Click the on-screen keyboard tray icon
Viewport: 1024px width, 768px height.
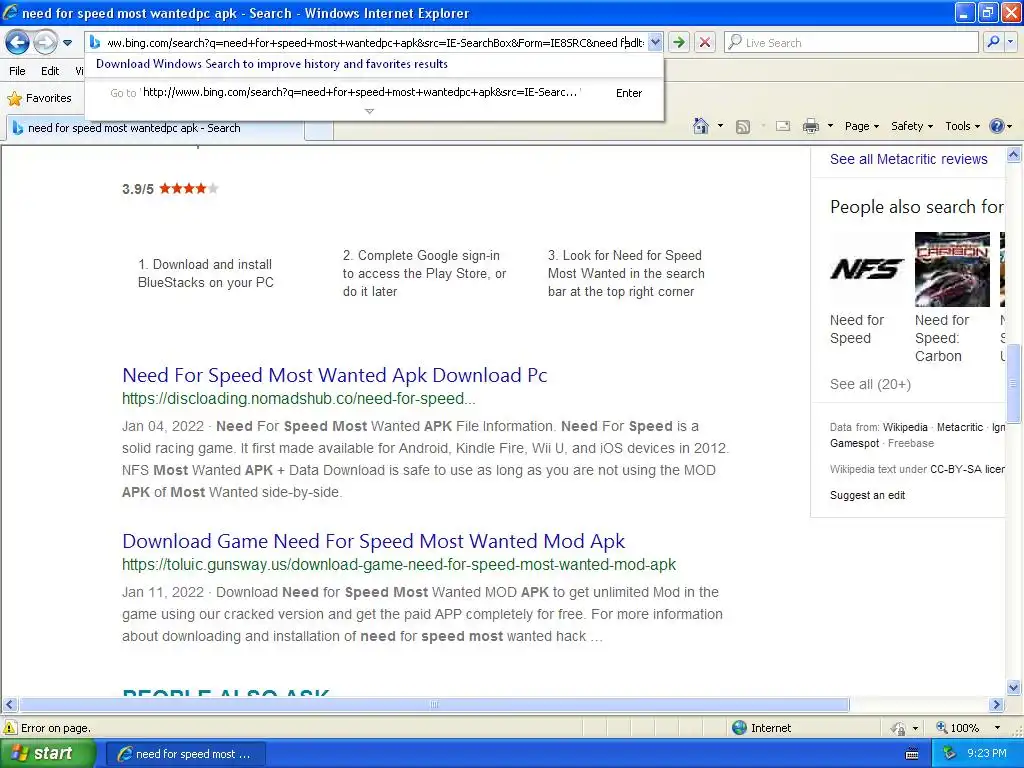[912, 754]
